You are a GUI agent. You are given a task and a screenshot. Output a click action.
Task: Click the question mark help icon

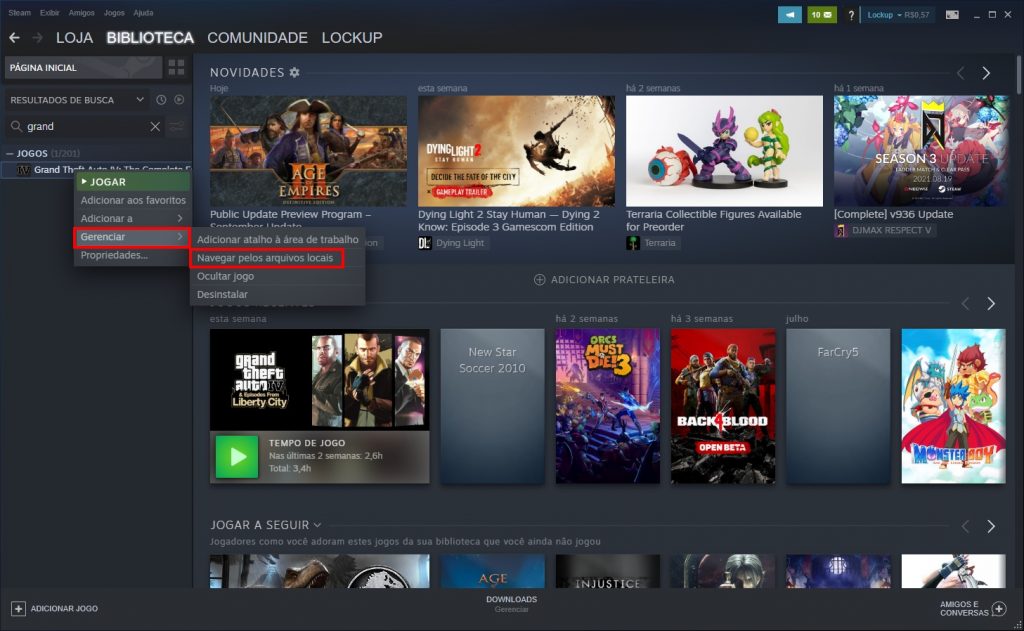point(851,15)
